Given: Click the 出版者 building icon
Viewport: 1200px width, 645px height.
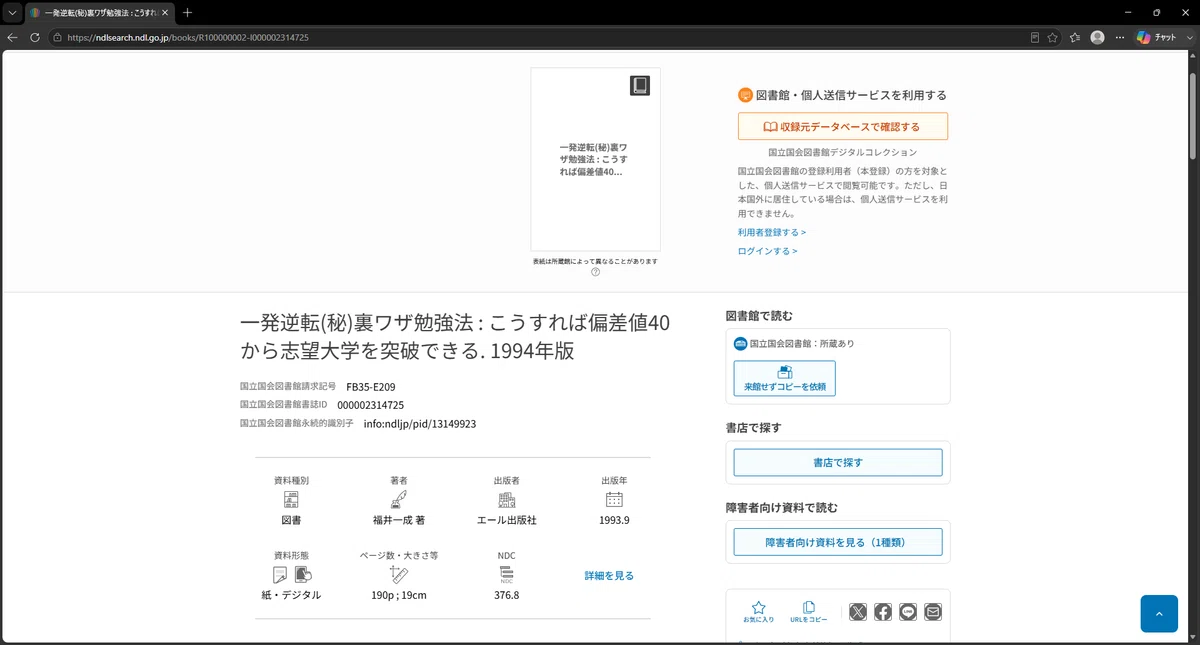Looking at the screenshot, I should [507, 499].
